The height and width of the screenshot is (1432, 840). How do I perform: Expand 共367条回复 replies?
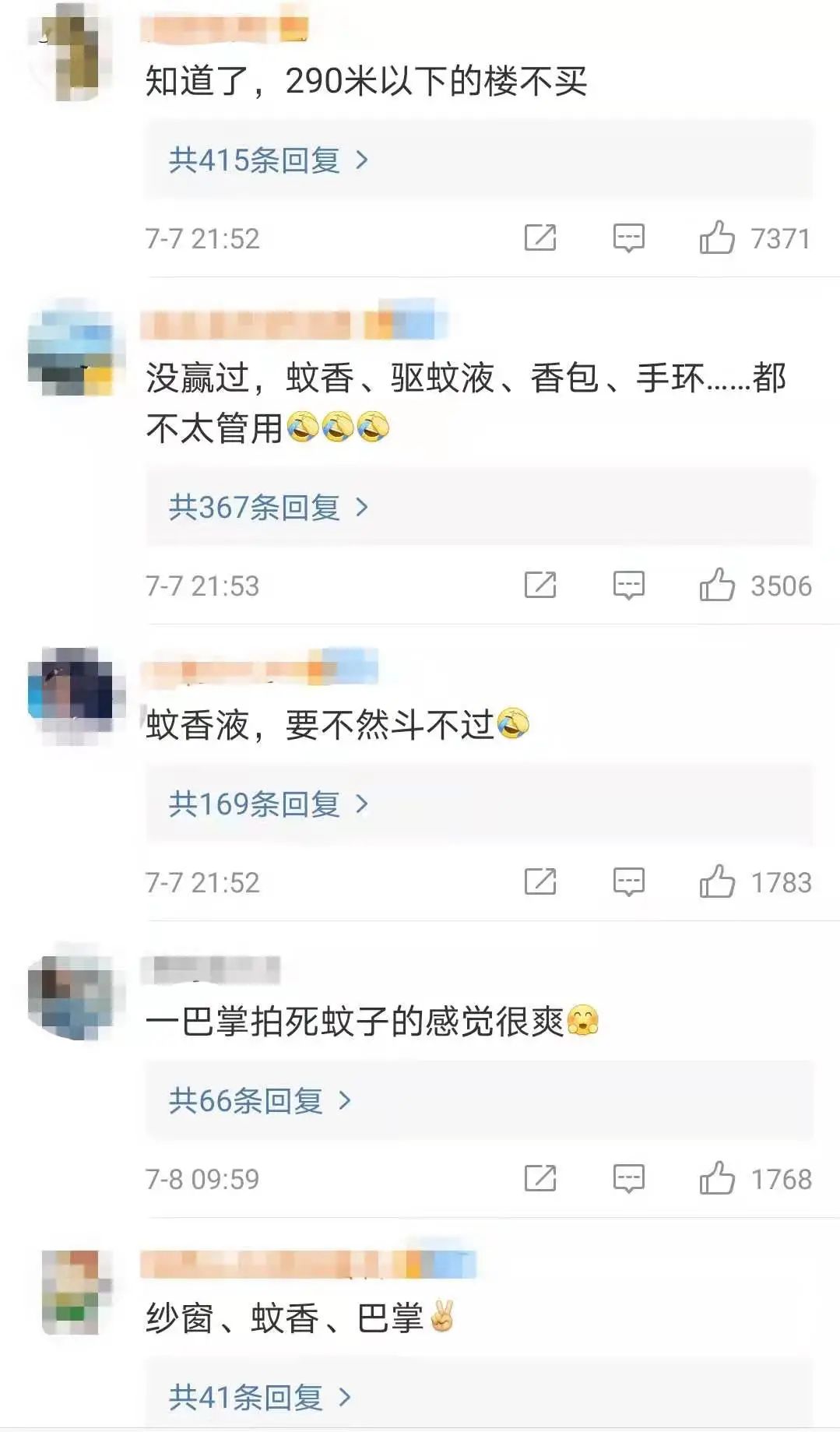269,508
